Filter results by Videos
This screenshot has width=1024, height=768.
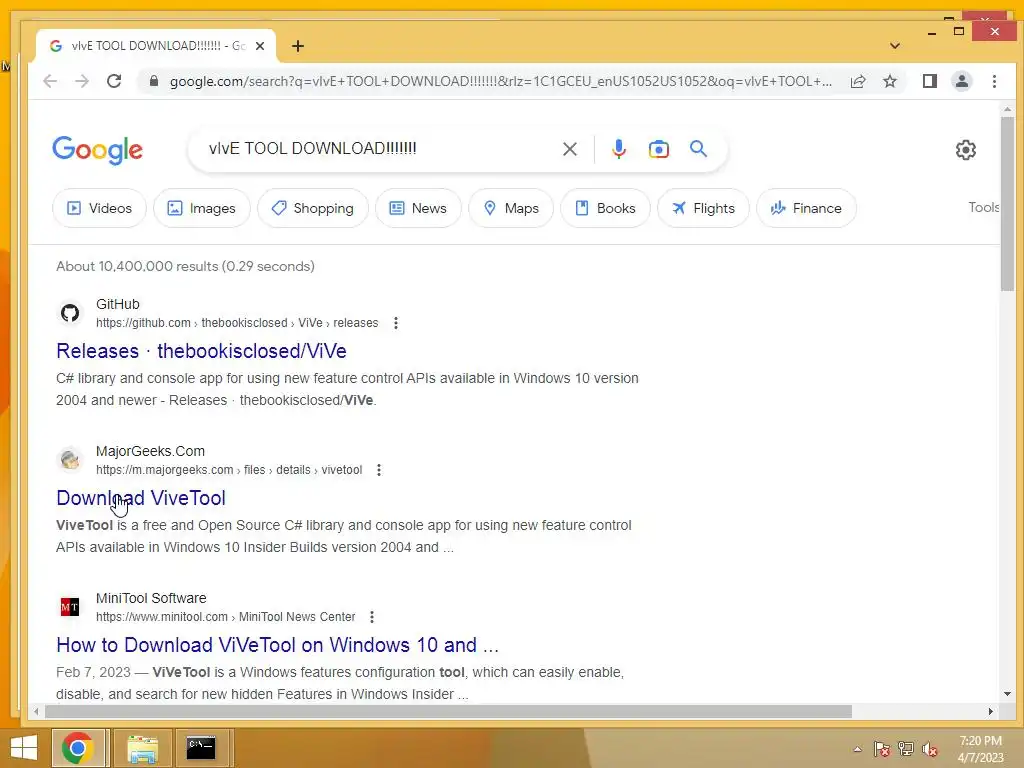click(99, 208)
